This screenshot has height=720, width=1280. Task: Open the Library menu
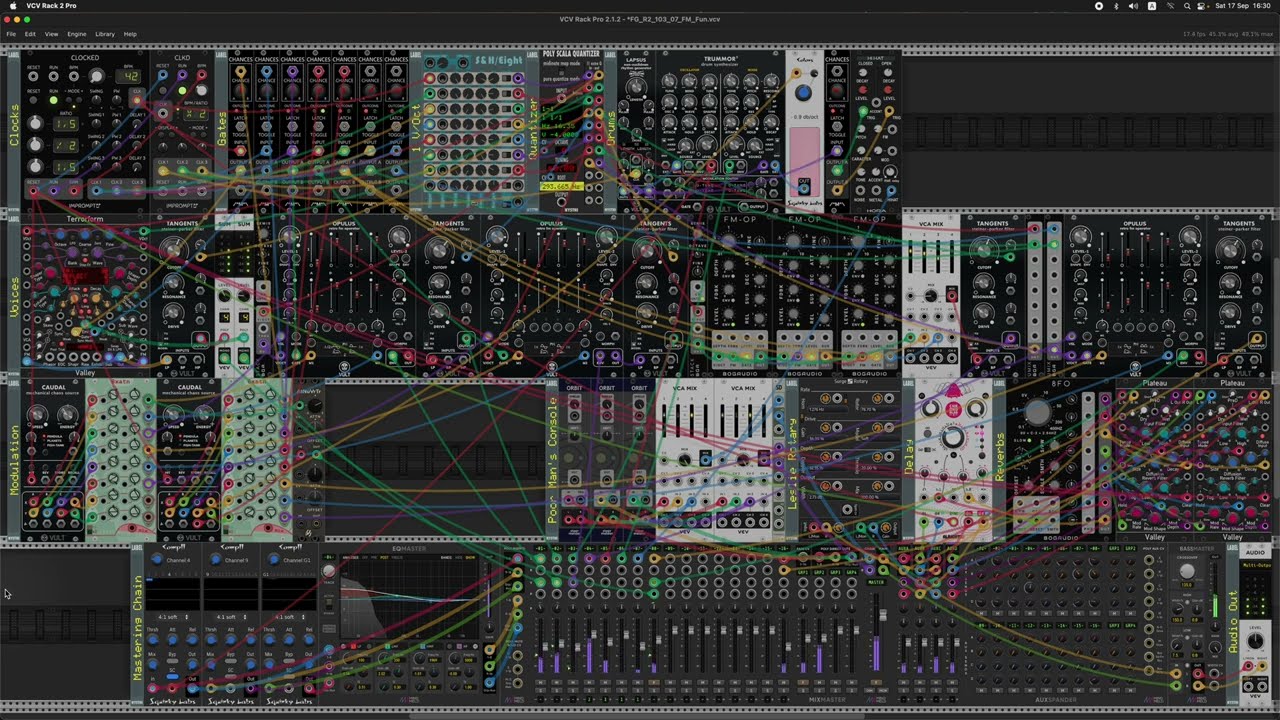[x=105, y=34]
